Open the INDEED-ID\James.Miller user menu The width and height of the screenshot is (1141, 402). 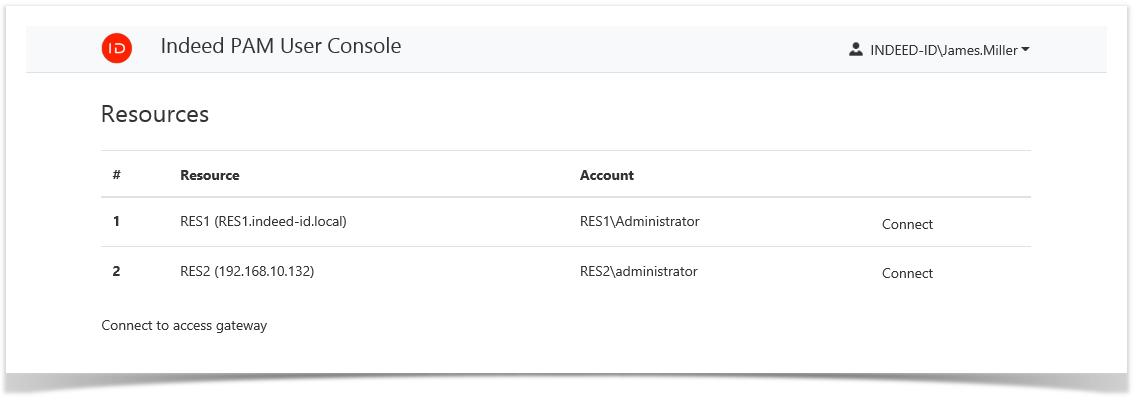pyautogui.click(x=940, y=49)
